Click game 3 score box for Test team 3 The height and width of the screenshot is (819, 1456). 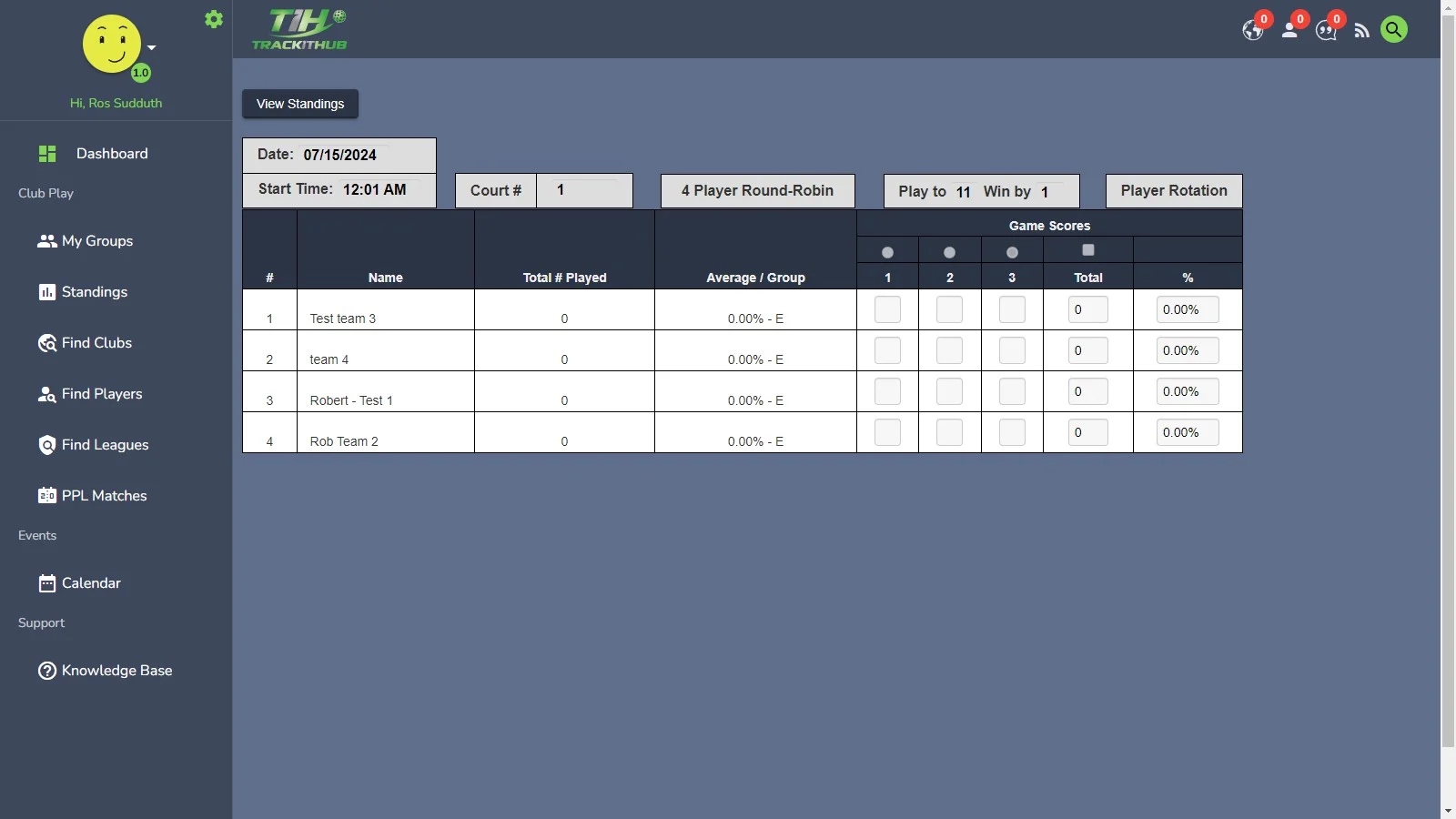click(1012, 309)
